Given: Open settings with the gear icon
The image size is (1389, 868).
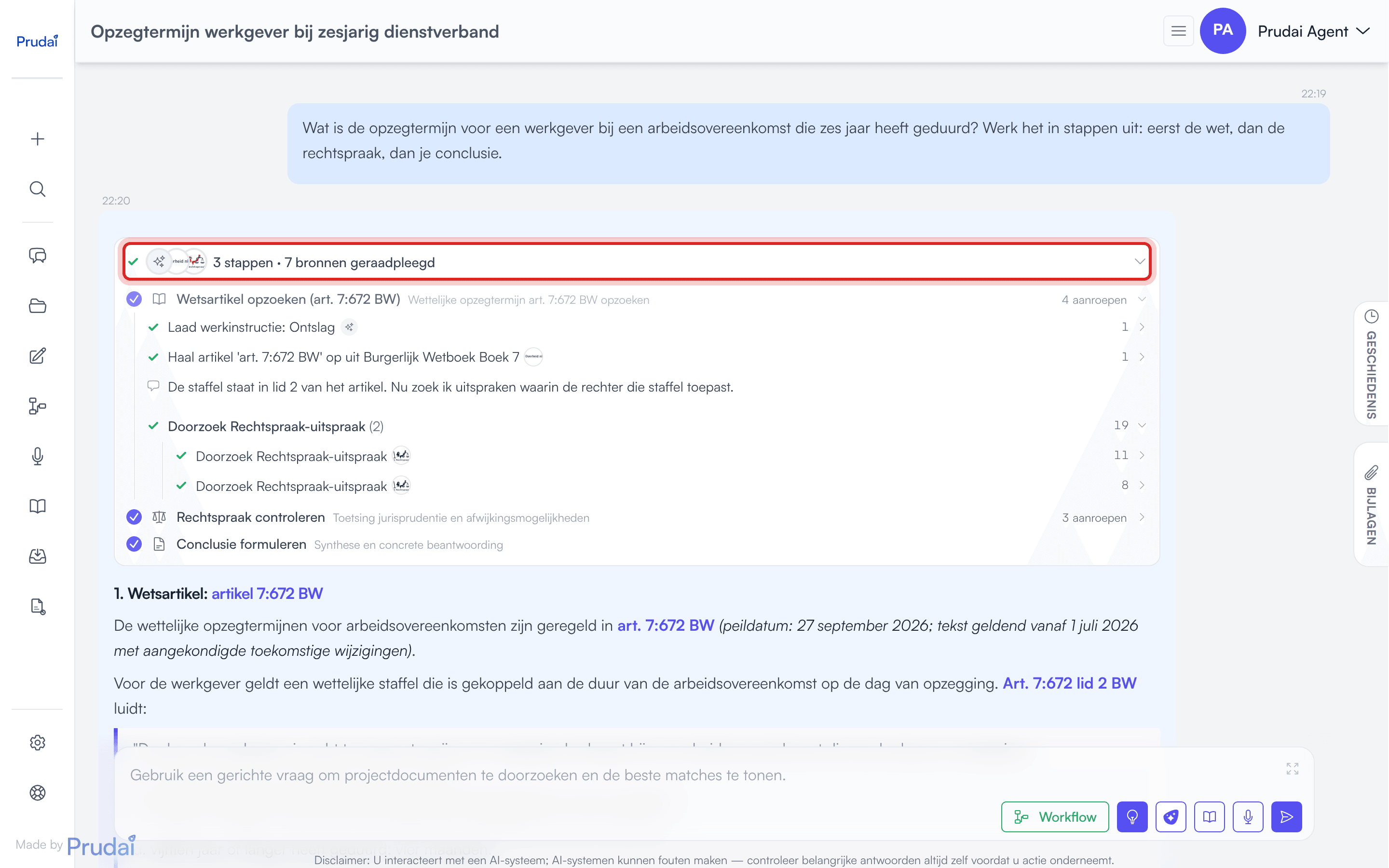Looking at the screenshot, I should [37, 742].
